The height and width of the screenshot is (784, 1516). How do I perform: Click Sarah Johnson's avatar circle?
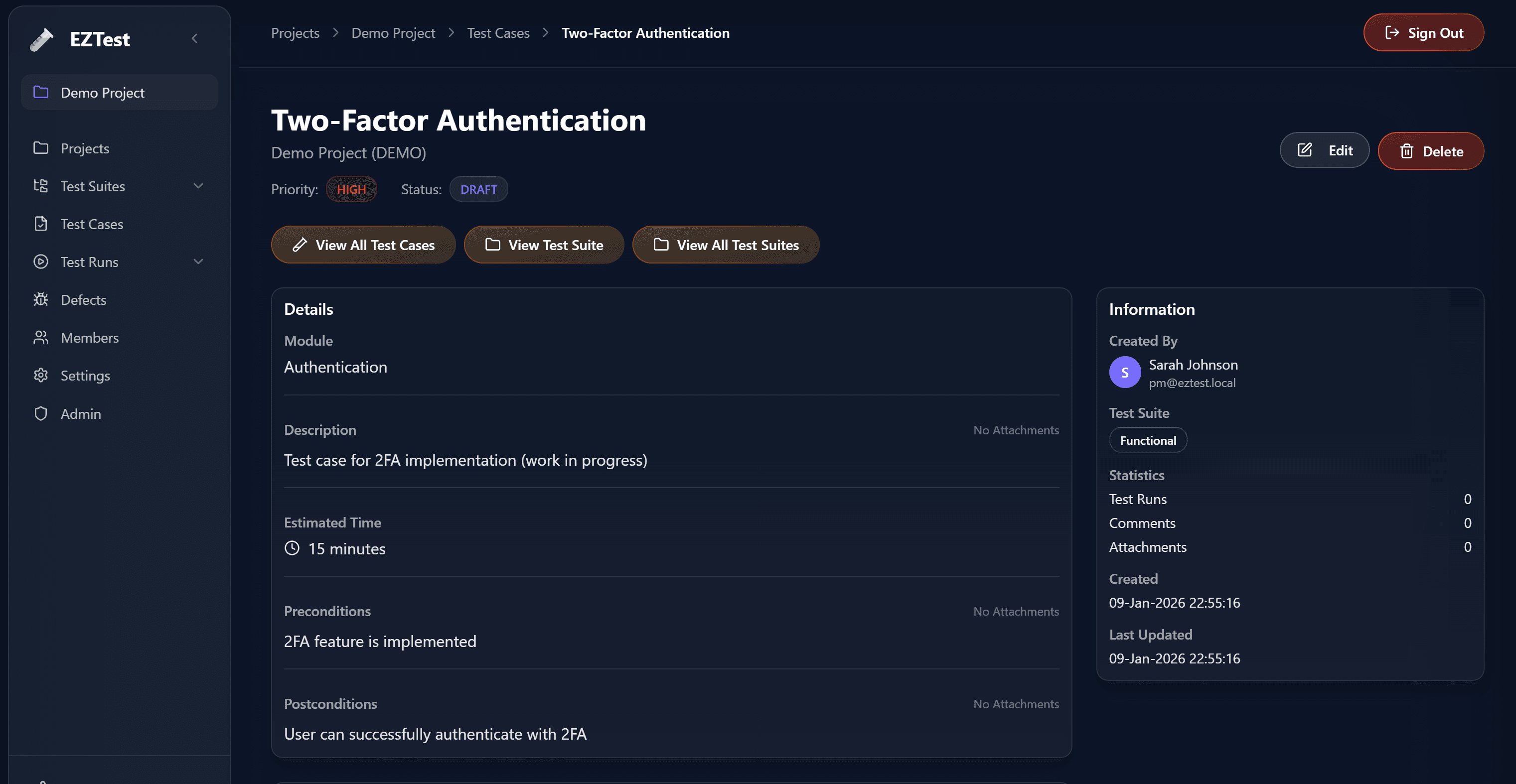(x=1125, y=372)
